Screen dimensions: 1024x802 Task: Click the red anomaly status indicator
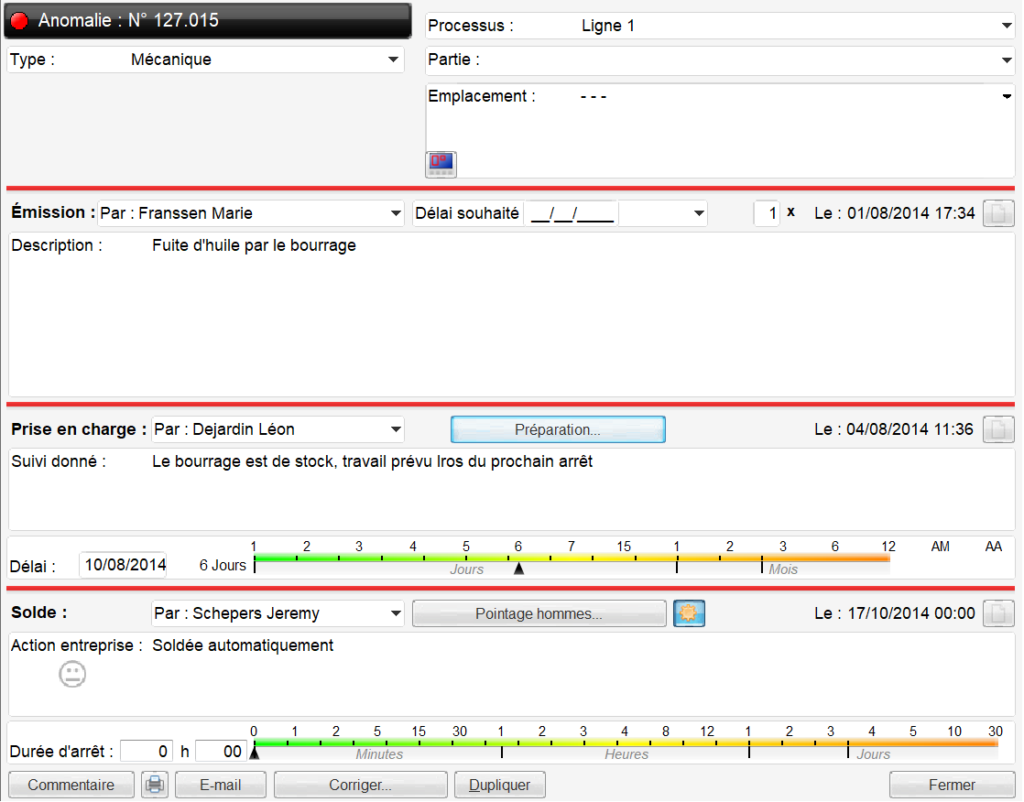[x=20, y=21]
